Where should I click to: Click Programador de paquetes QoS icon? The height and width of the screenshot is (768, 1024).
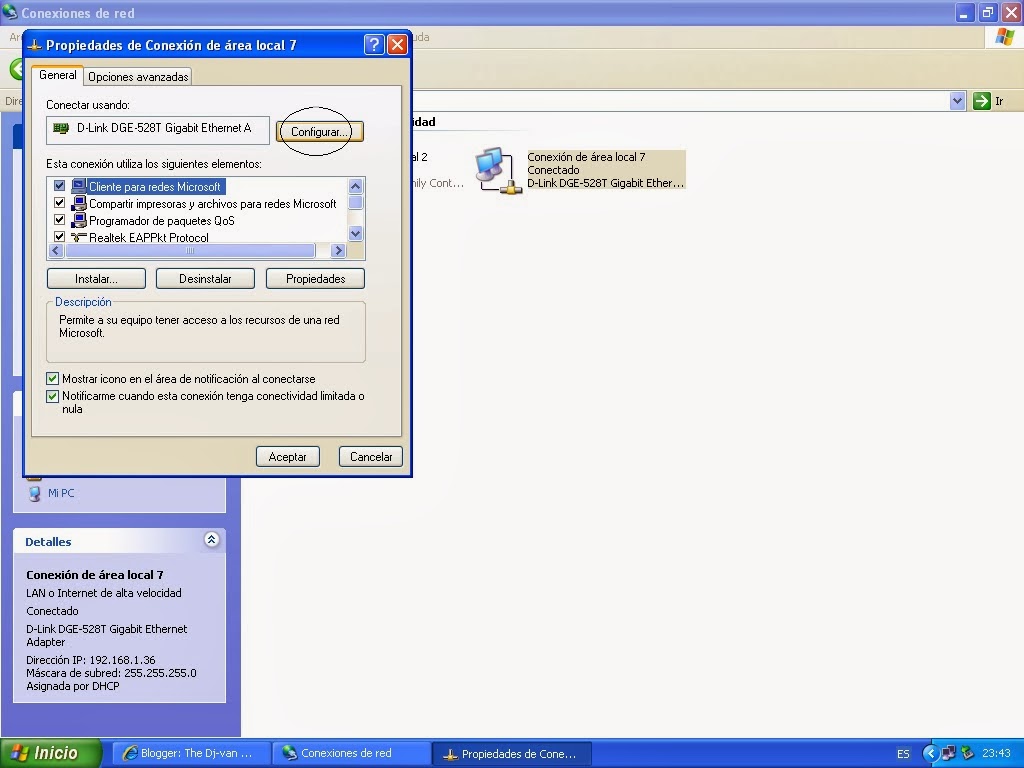click(x=78, y=220)
